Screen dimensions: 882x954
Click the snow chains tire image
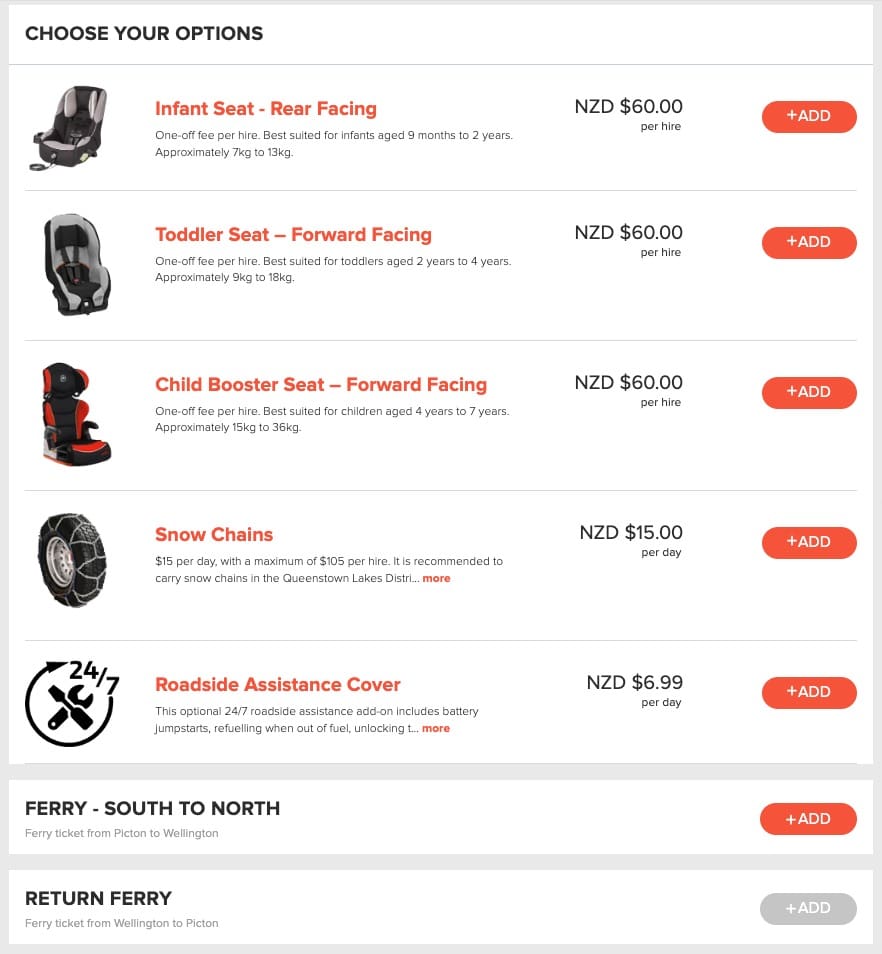coord(72,560)
